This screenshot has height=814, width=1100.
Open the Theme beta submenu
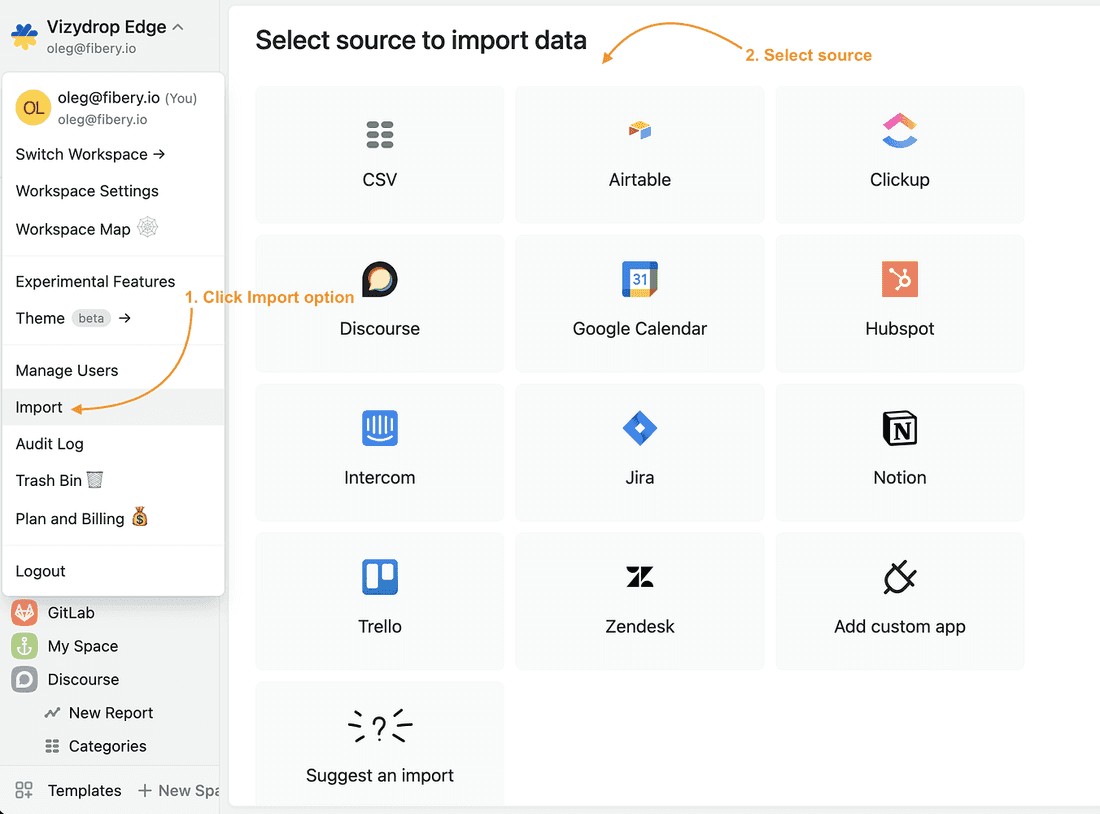(73, 318)
